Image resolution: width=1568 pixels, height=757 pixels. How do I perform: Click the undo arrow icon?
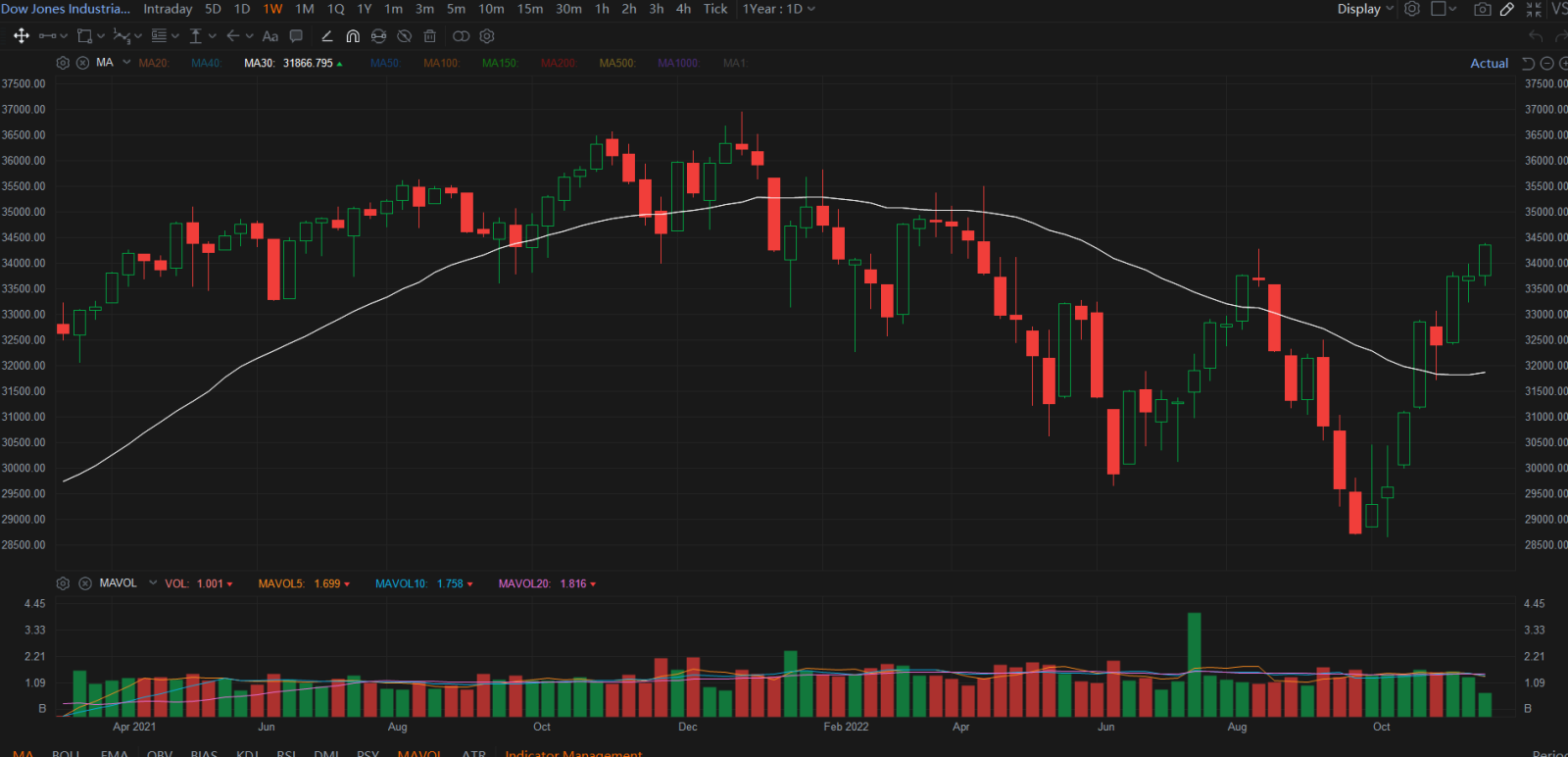click(x=1536, y=36)
